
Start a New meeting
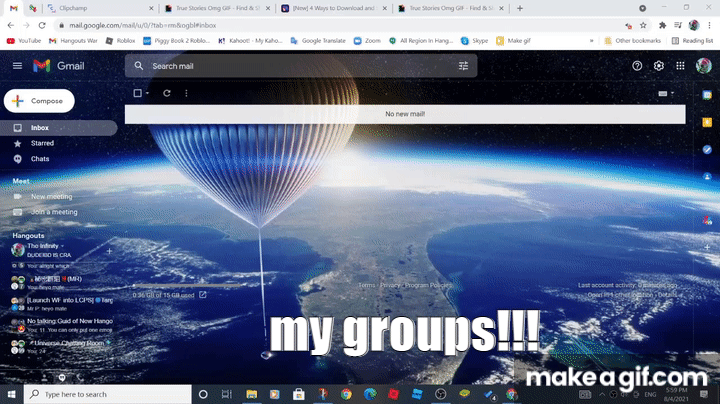[x=51, y=197]
